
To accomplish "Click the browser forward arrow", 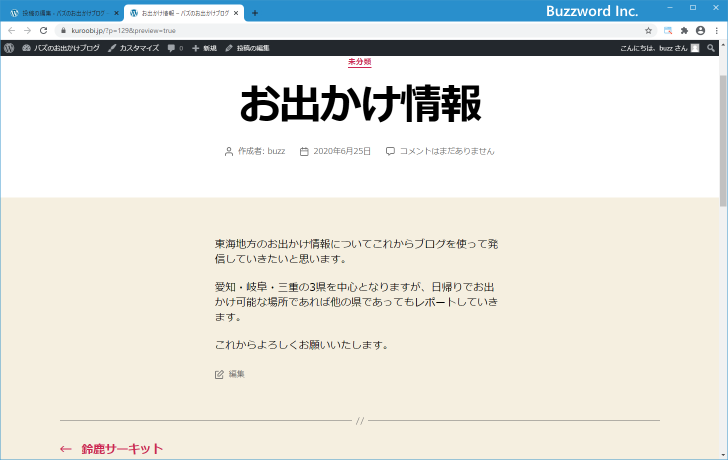I will (27, 31).
